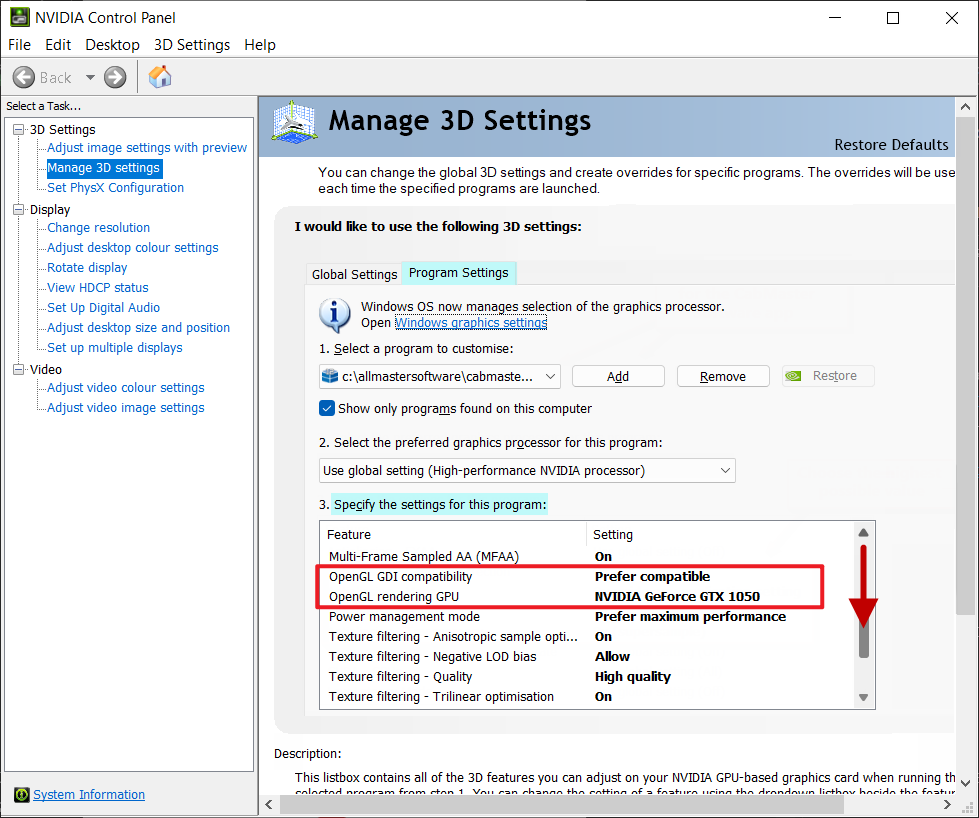Click the Manage 3D Settings header icon

tap(295, 124)
